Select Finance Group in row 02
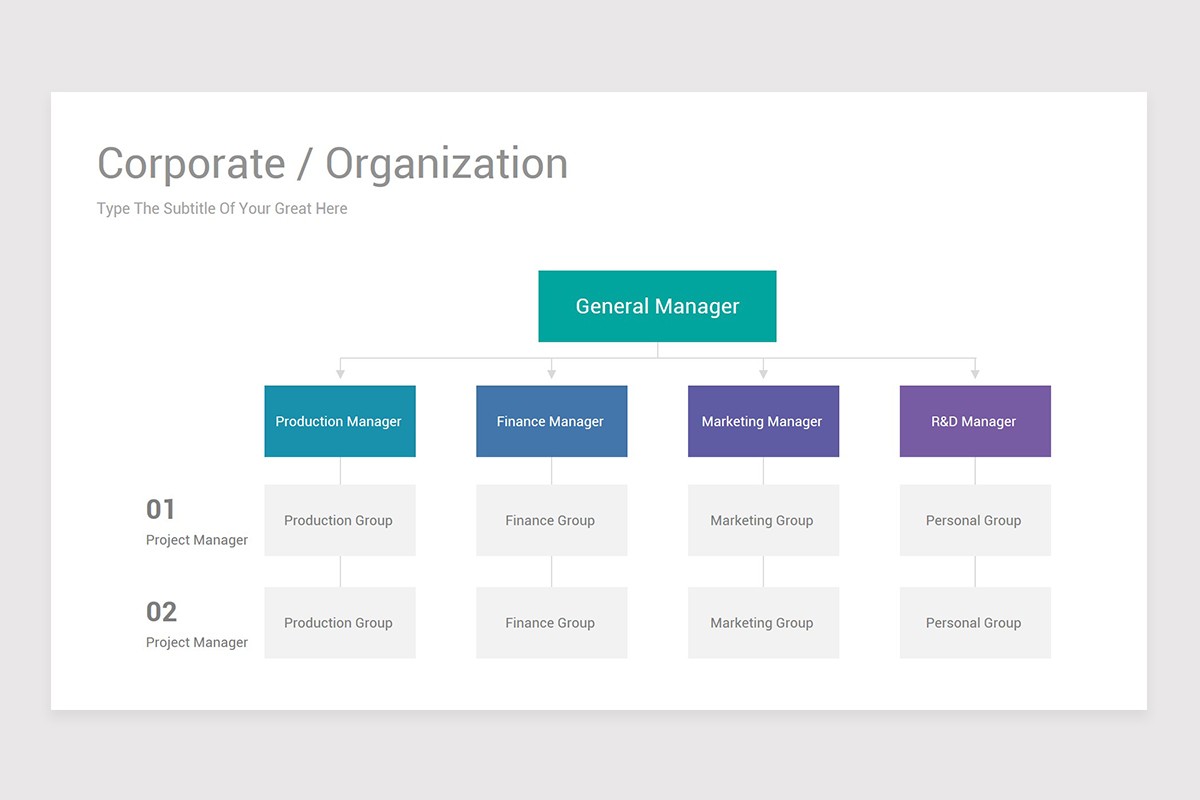Image resolution: width=1200 pixels, height=800 pixels. click(551, 622)
